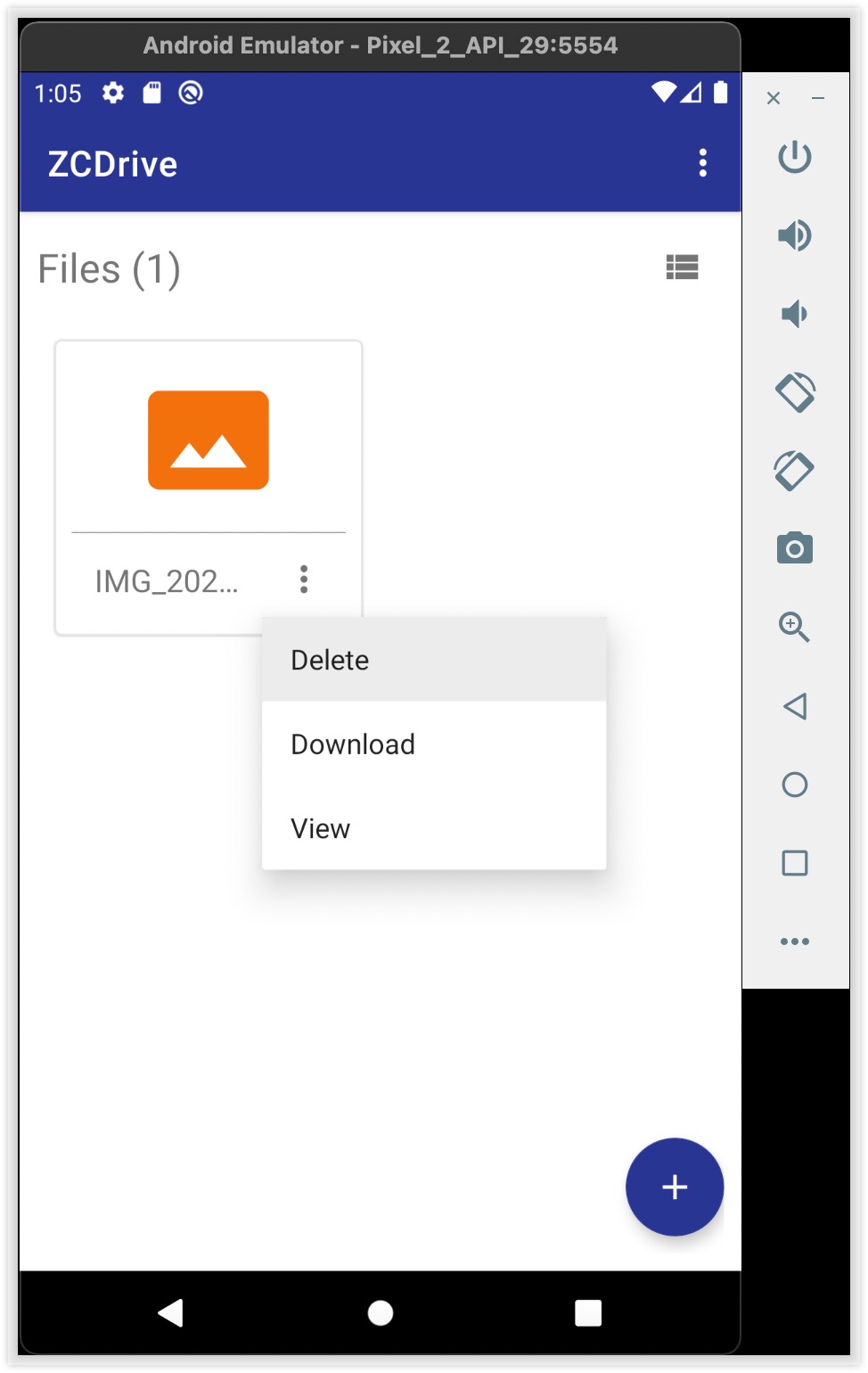
Task: Open emulator extended controls (three dots)
Action: coord(794,941)
